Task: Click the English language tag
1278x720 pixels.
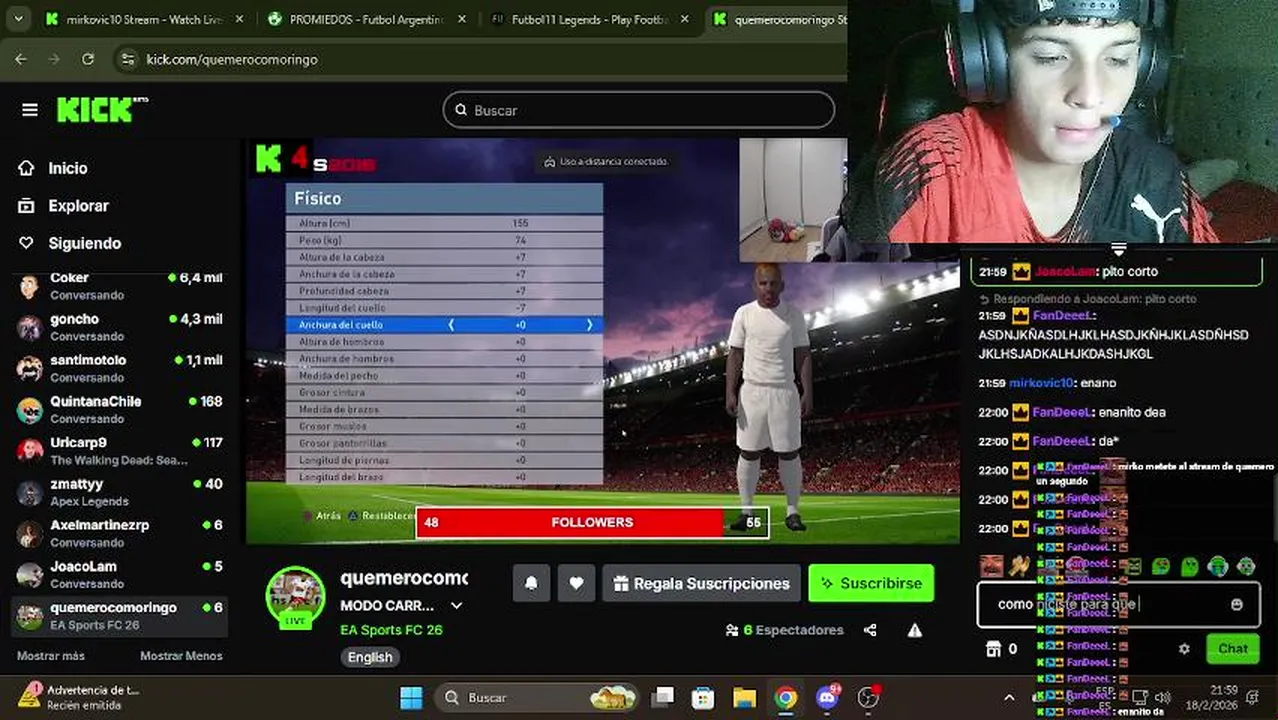Action: tap(370, 657)
